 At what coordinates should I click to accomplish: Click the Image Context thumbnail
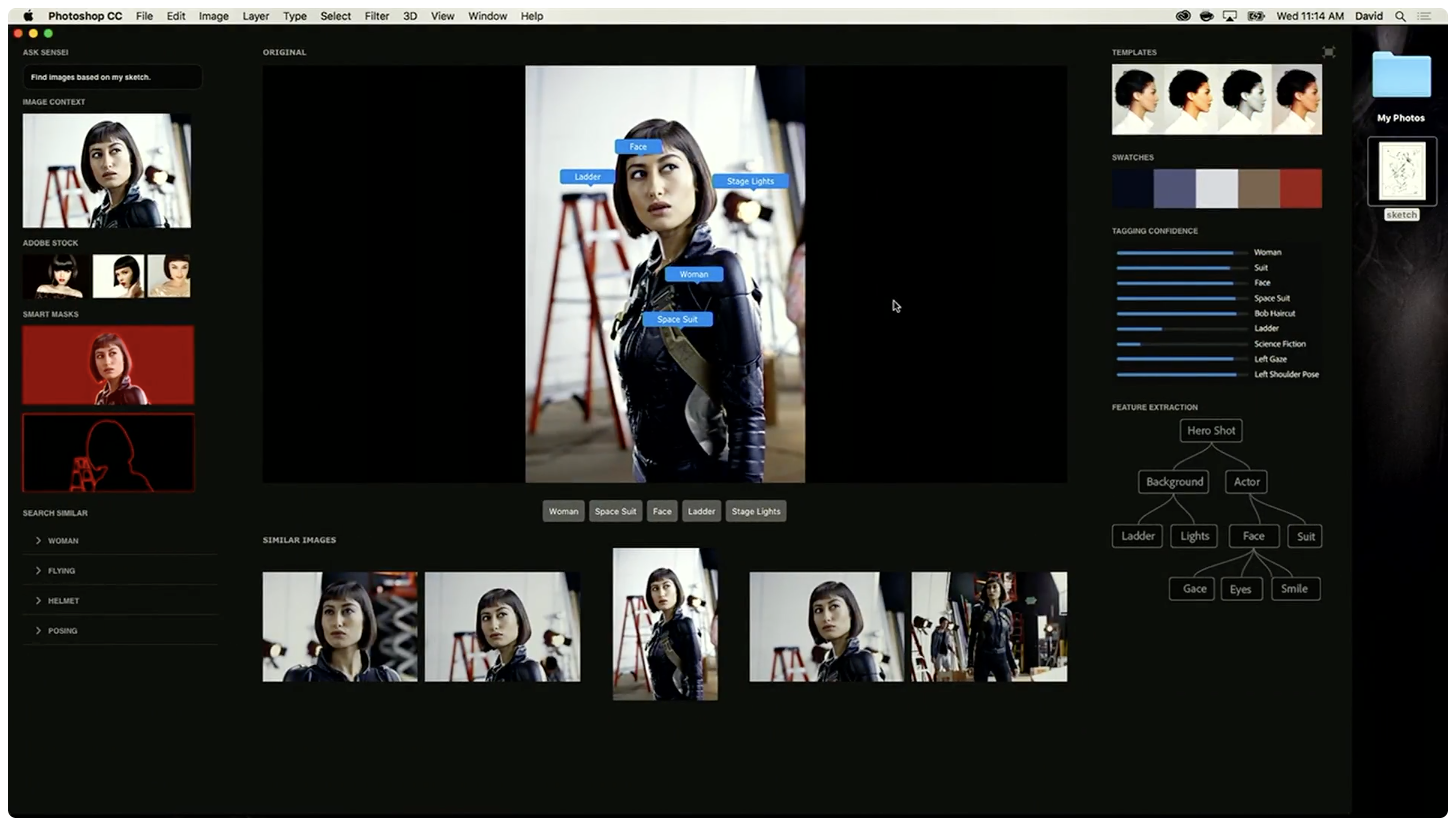(107, 171)
